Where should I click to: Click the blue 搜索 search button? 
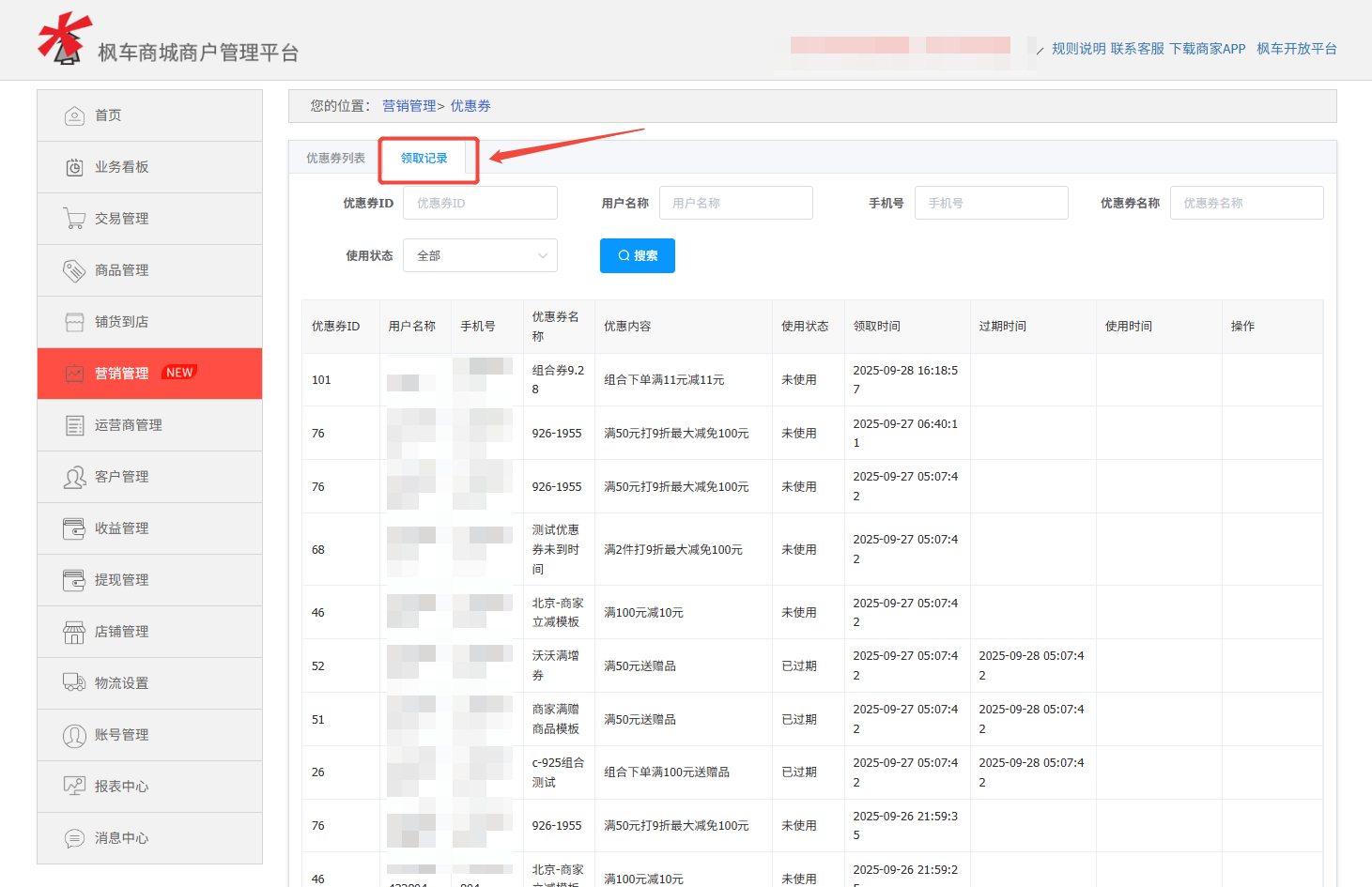point(637,254)
